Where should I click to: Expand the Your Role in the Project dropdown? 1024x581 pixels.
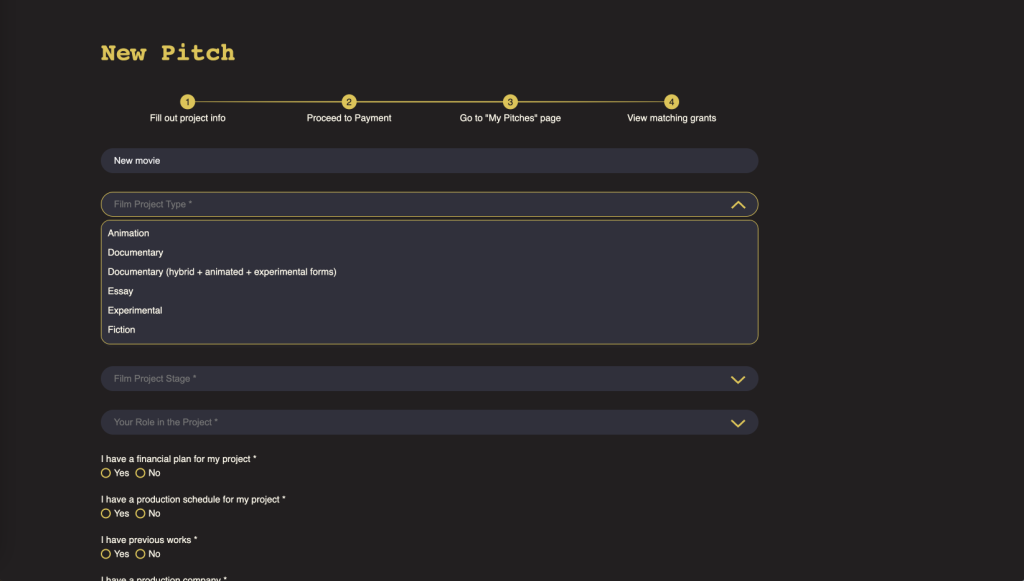click(738, 422)
